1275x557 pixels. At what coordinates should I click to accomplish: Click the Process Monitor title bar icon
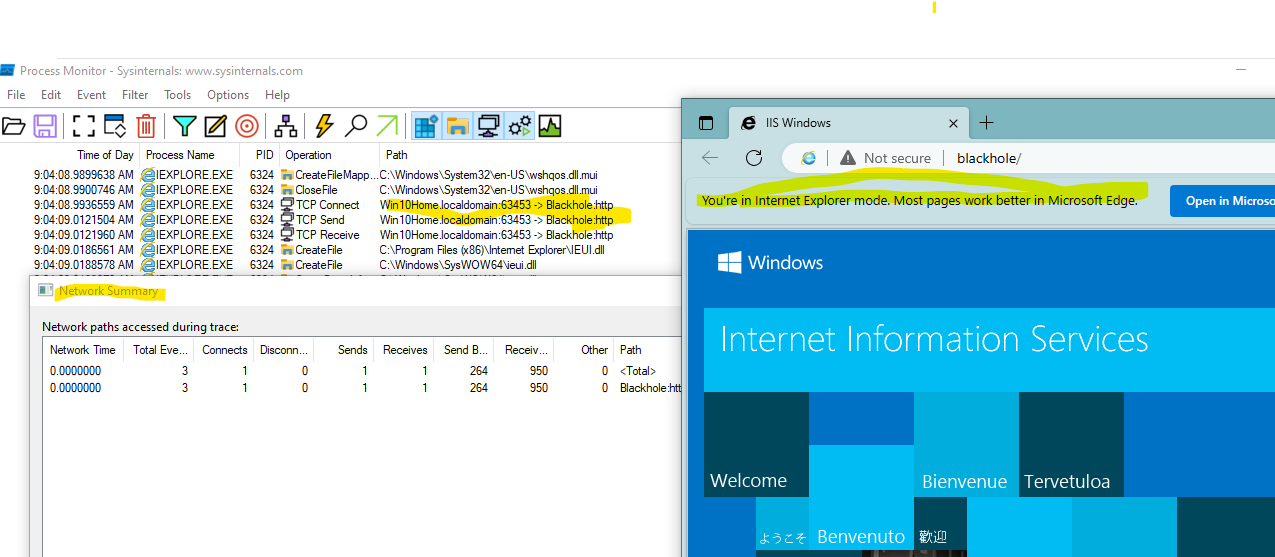coord(7,70)
